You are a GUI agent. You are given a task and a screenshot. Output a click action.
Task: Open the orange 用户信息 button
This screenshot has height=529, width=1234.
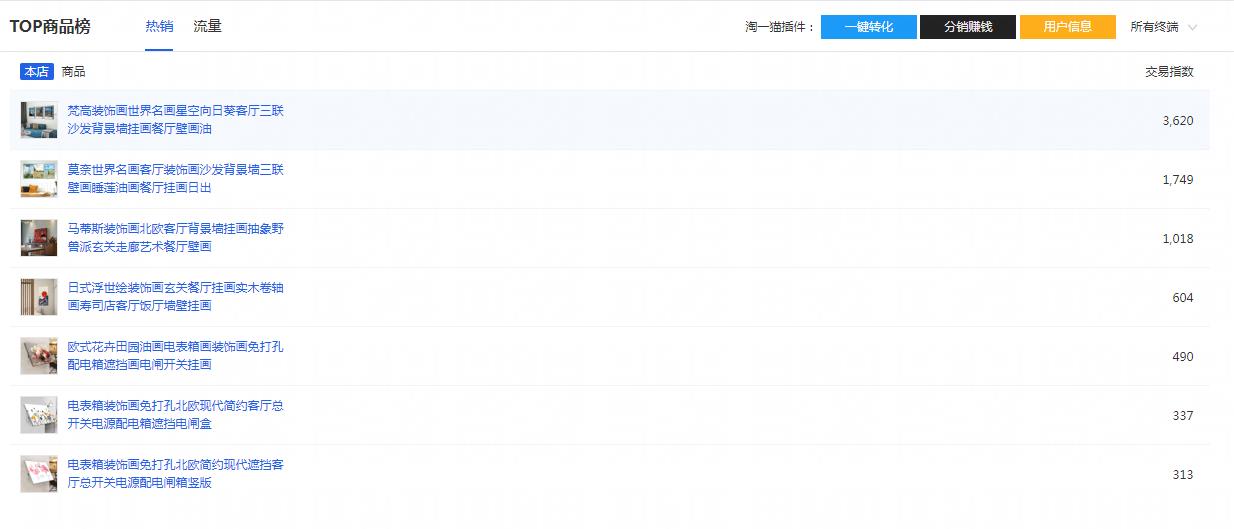pyautogui.click(x=1067, y=27)
